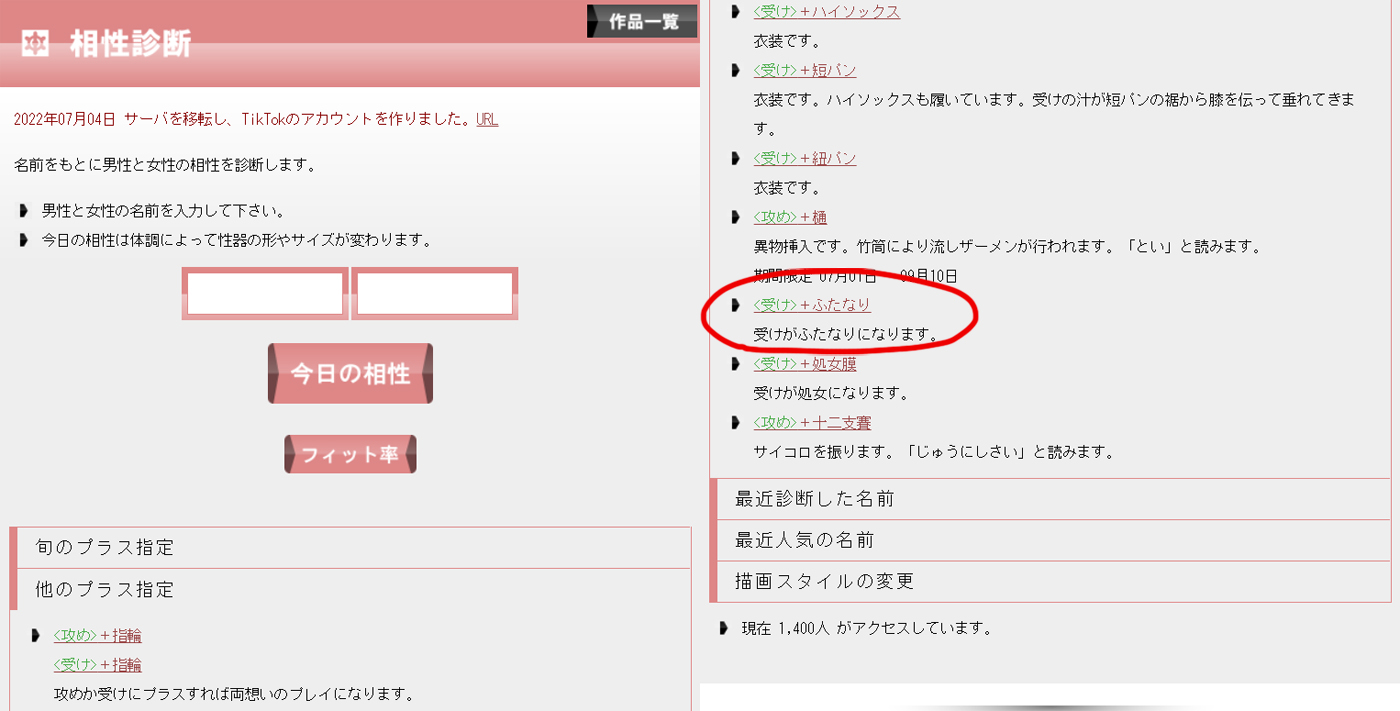Click the <受け>+ハイソックス link
Image resolution: width=1400 pixels, height=711 pixels.
[x=826, y=12]
